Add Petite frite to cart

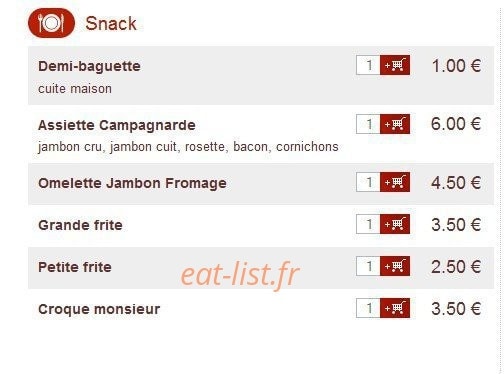(395, 266)
